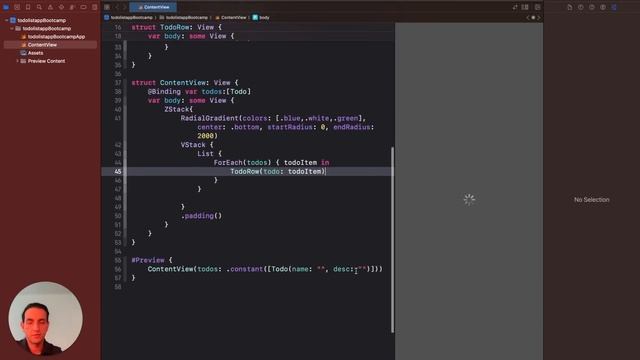Go forward in editor history
The height and width of the screenshot is (360, 640).
(124, 7)
